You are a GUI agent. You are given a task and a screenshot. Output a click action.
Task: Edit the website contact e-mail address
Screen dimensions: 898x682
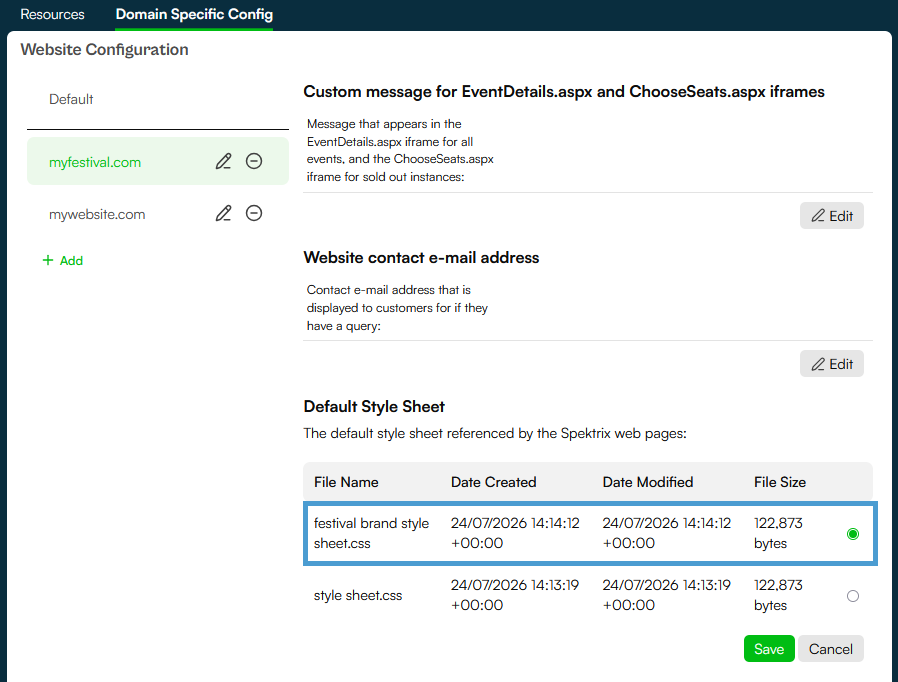point(832,364)
